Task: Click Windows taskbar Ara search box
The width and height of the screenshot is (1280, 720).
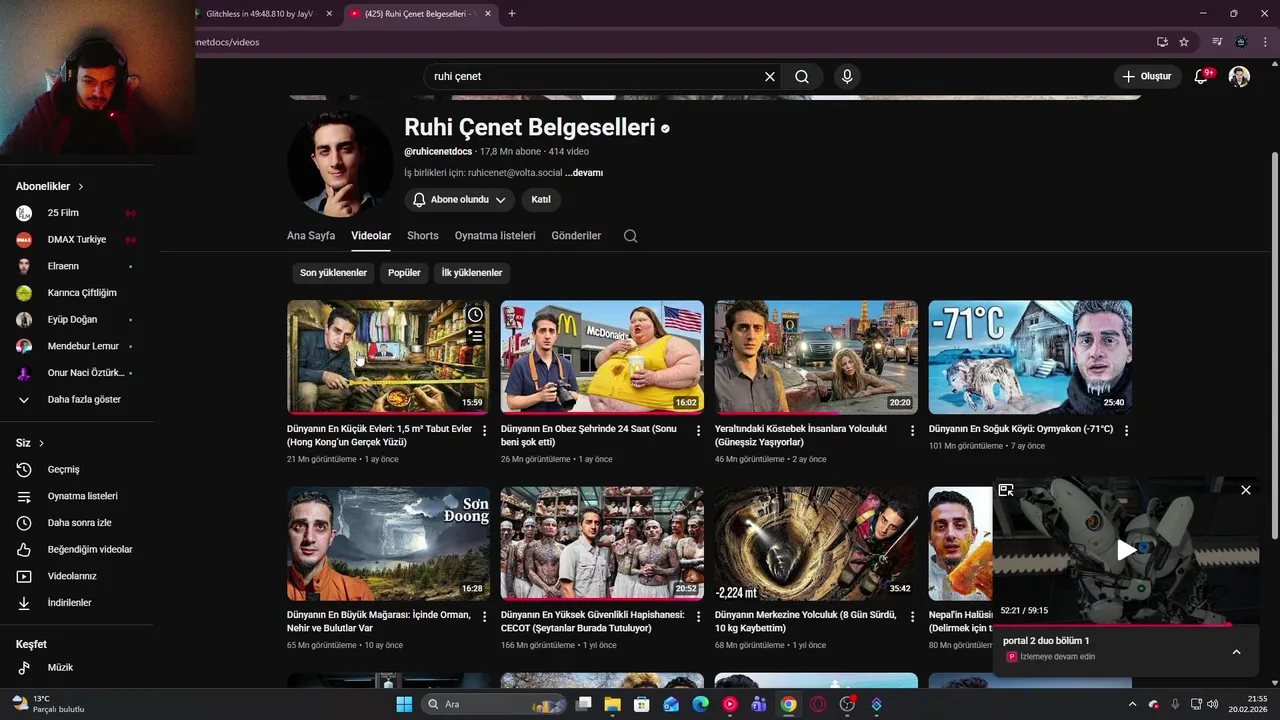Action: pyautogui.click(x=492, y=704)
